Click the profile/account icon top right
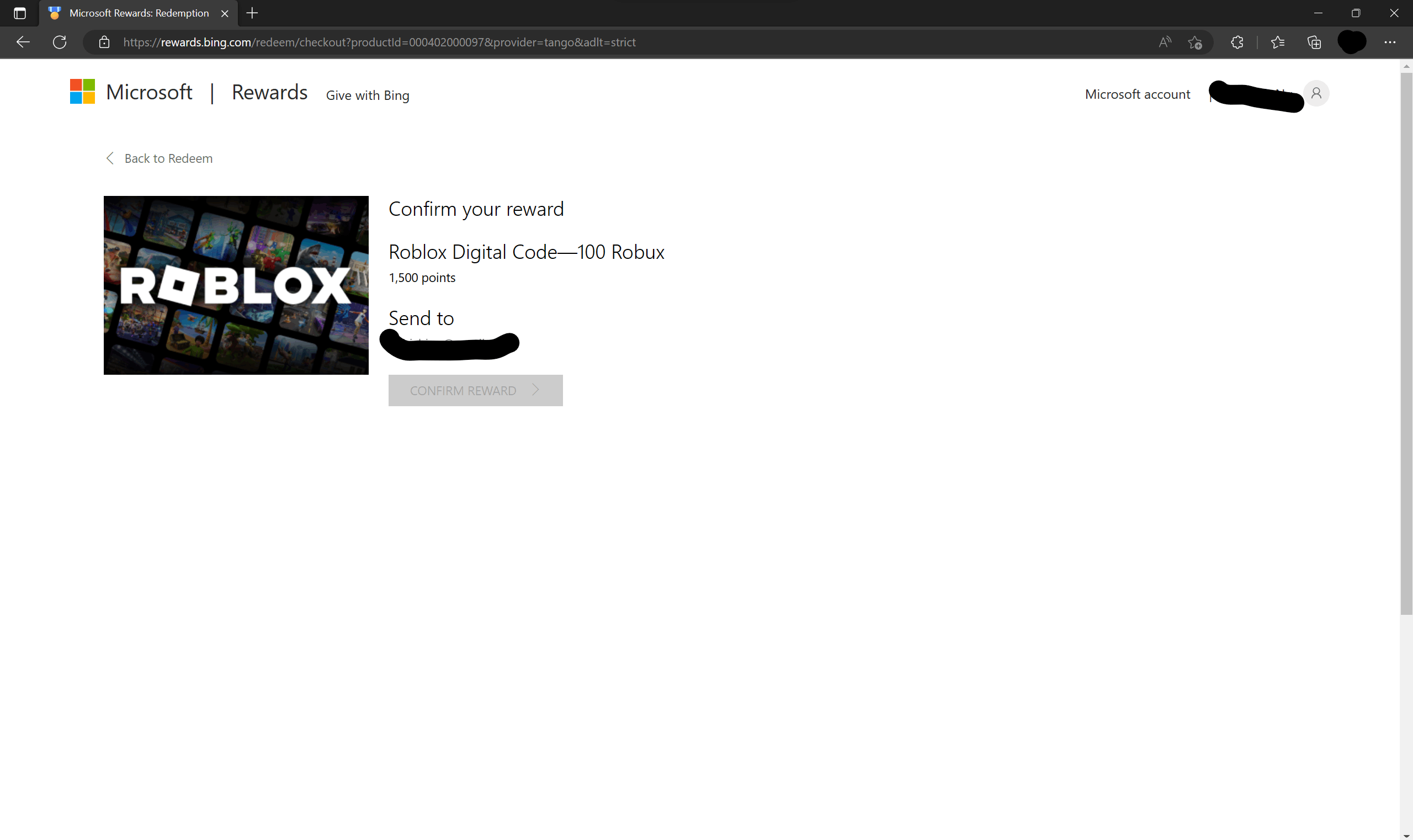1413x840 pixels. 1317,93
